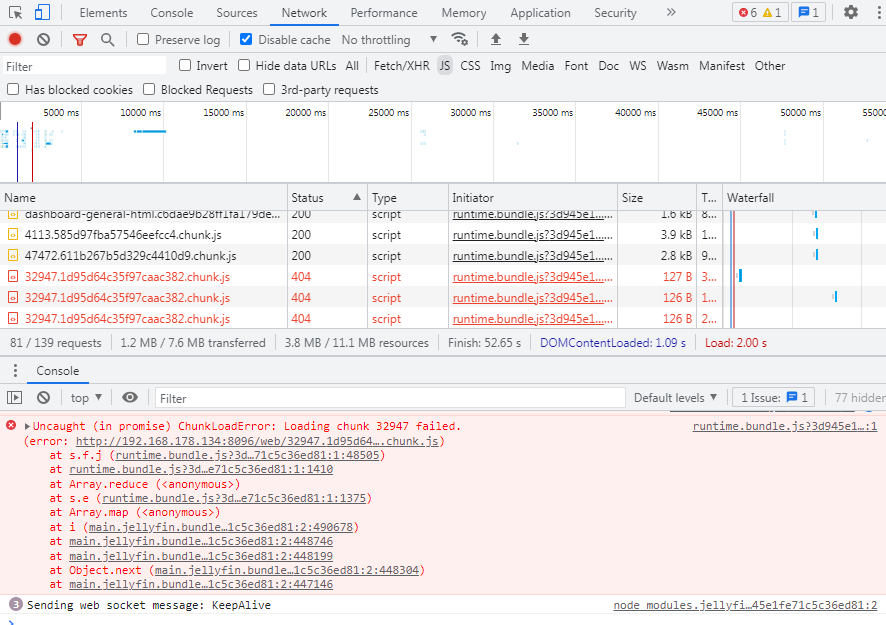Open network conditions wifi icon
The image size is (886, 625).
coord(460,39)
